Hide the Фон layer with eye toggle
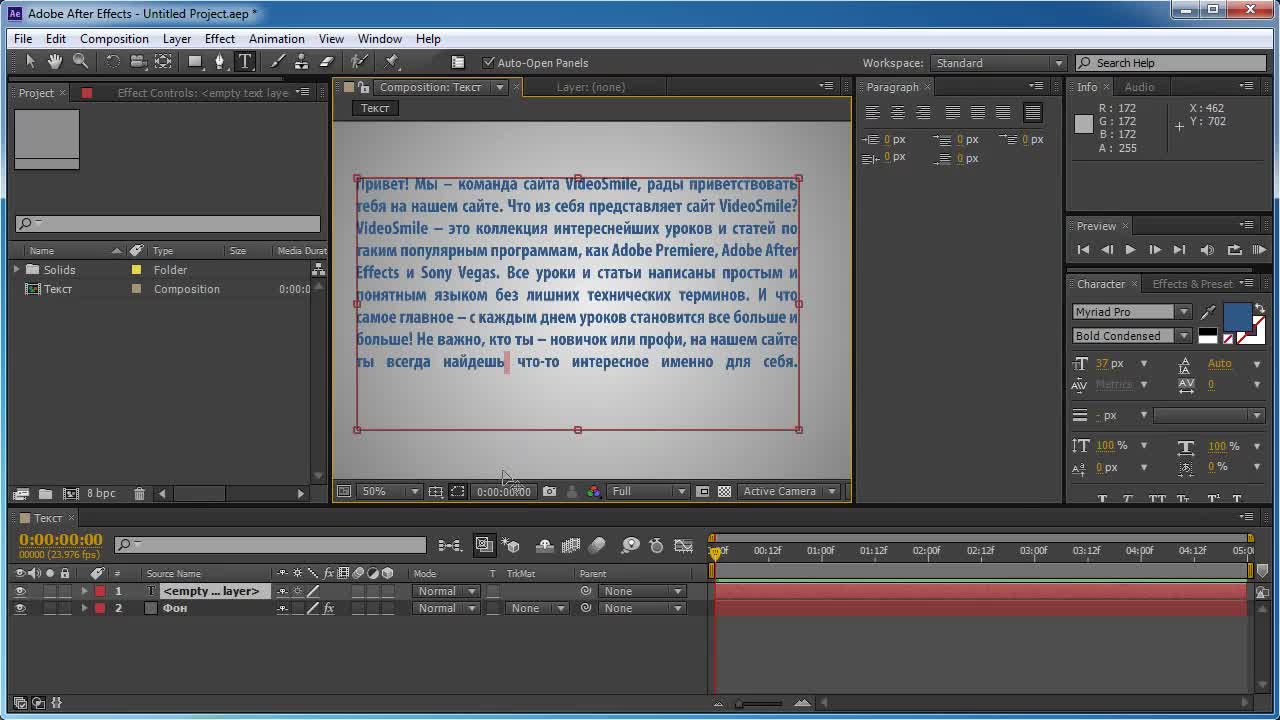 20,608
